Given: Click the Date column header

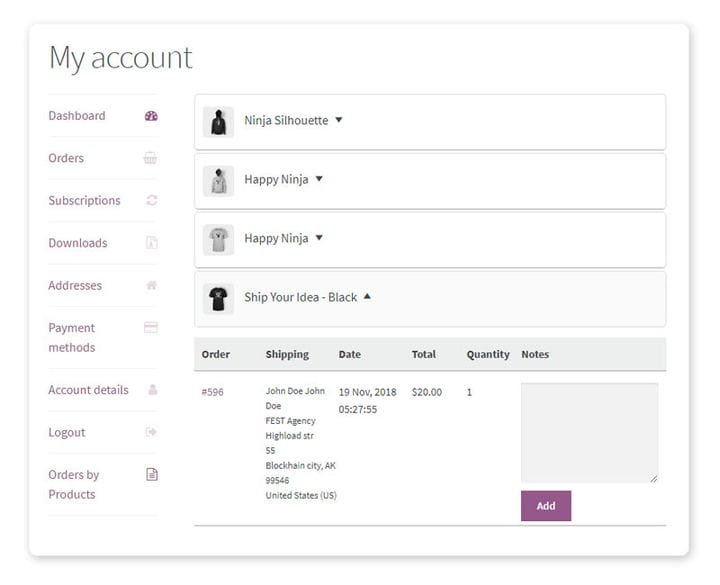Looking at the screenshot, I should [x=350, y=354].
